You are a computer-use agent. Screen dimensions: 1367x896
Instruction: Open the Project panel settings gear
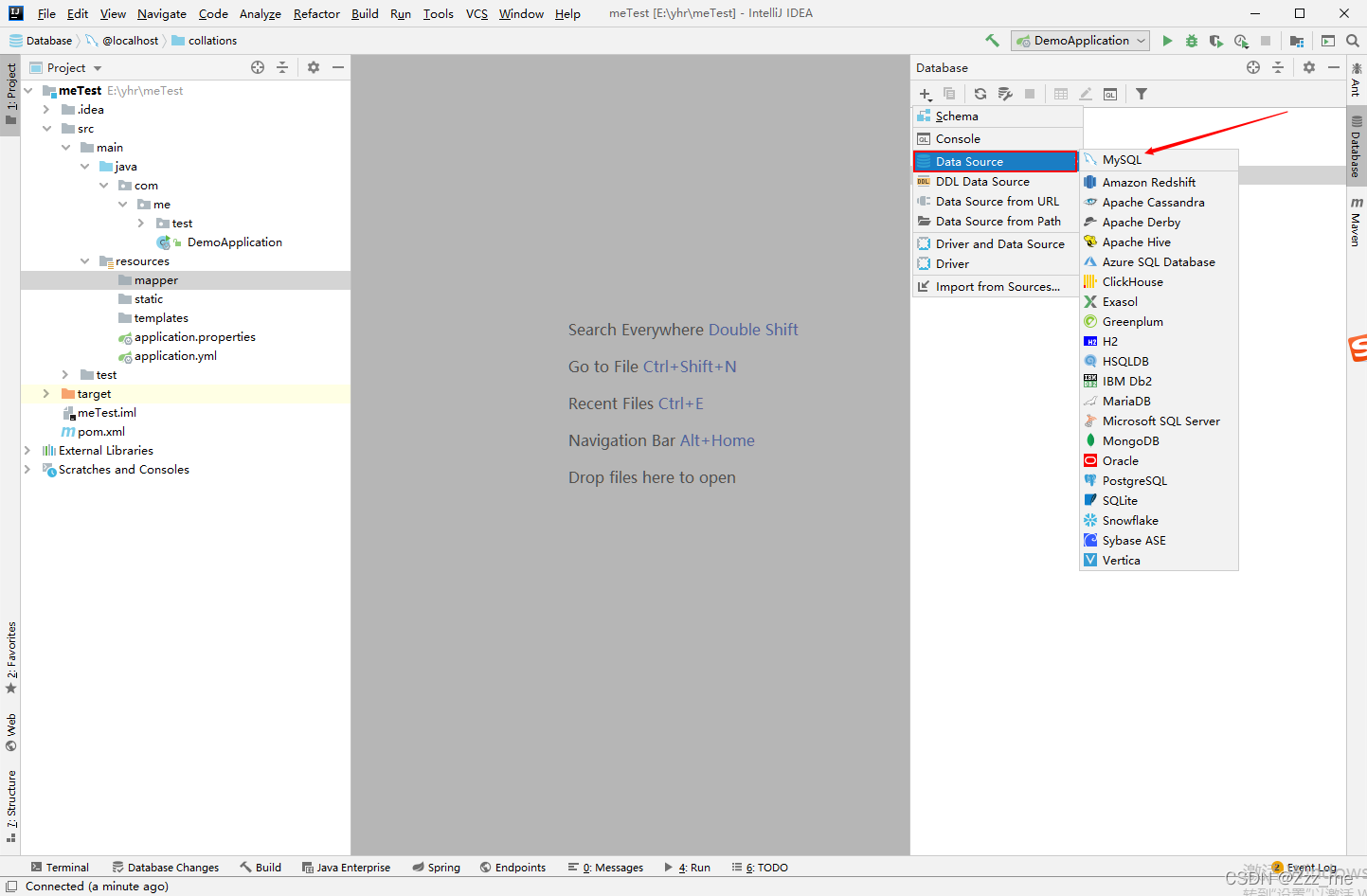[x=314, y=67]
